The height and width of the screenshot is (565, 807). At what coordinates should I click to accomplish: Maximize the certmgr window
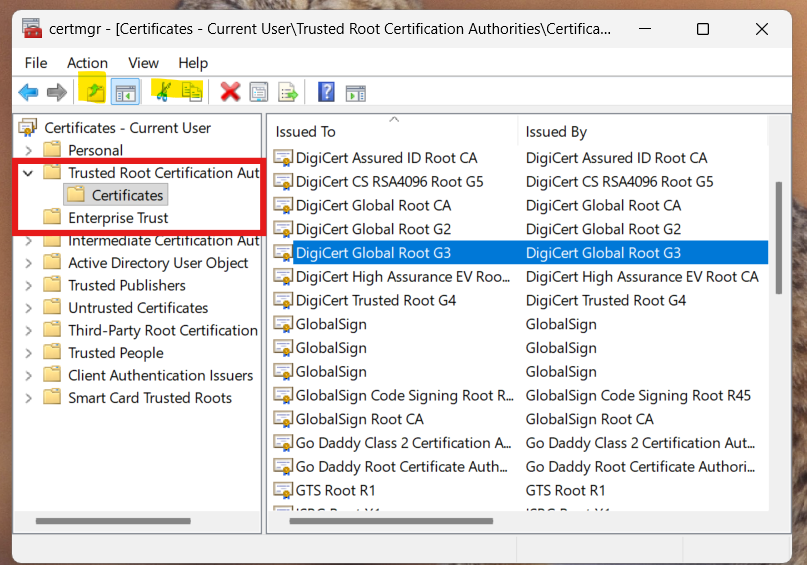(703, 29)
